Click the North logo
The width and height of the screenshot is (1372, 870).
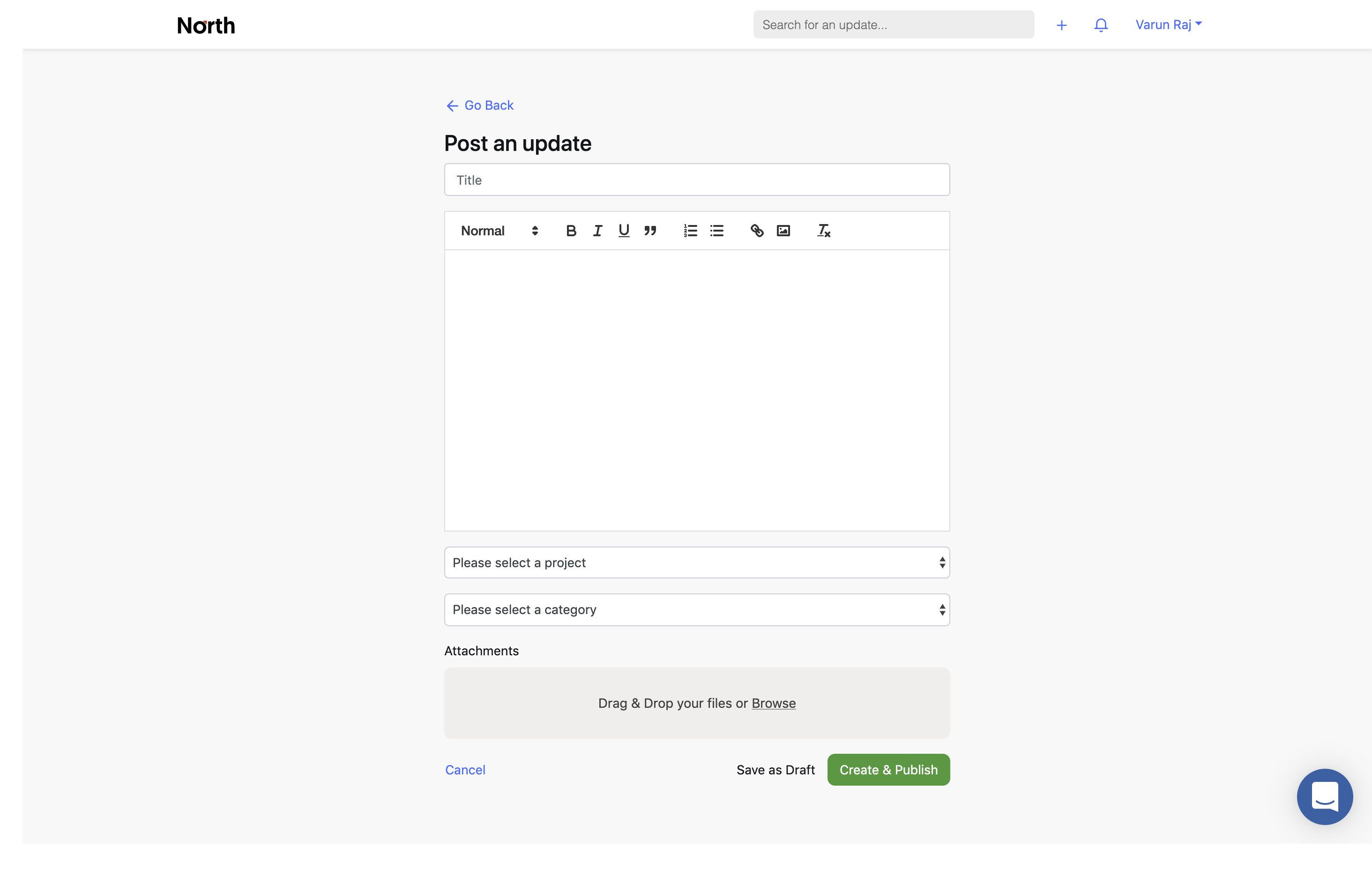206,25
